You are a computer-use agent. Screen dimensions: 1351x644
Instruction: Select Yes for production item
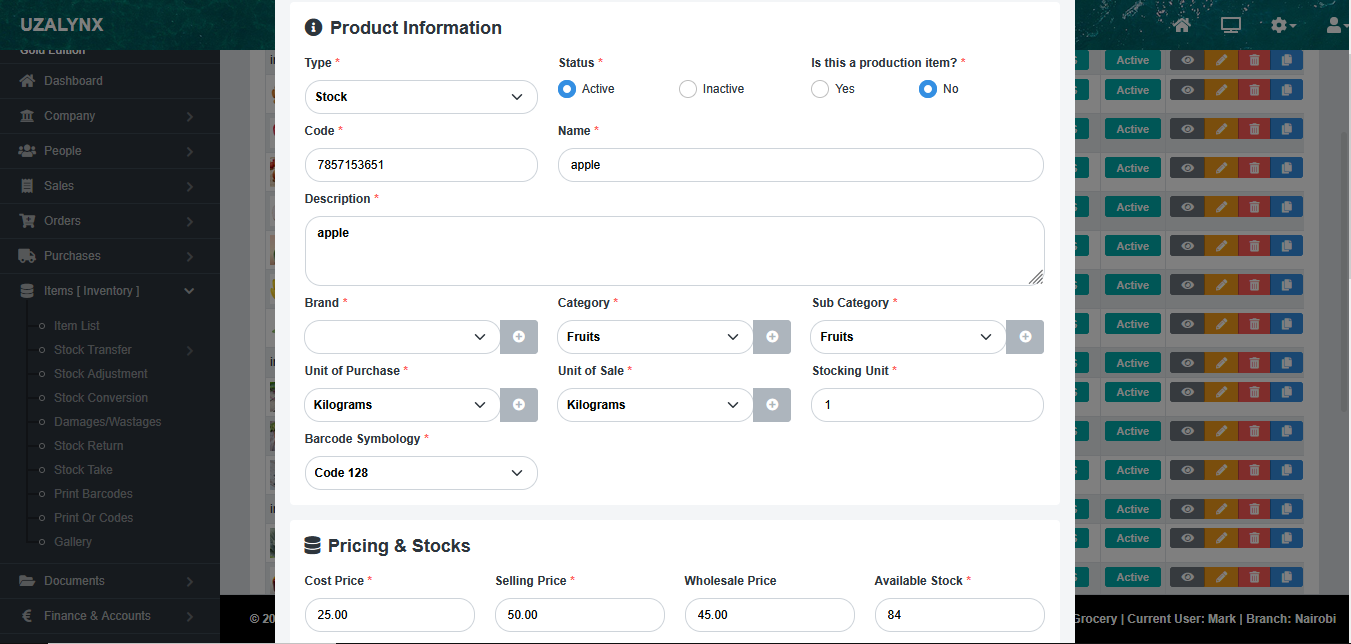coord(820,89)
